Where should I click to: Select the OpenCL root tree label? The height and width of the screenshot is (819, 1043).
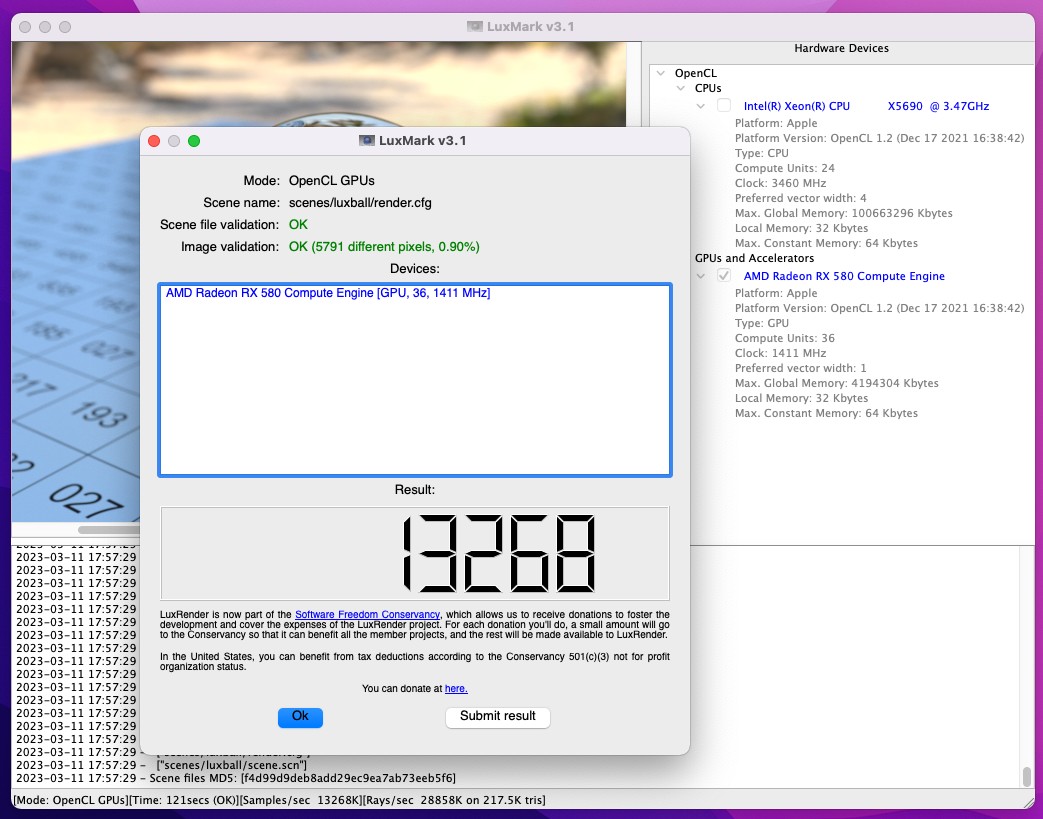[x=696, y=73]
